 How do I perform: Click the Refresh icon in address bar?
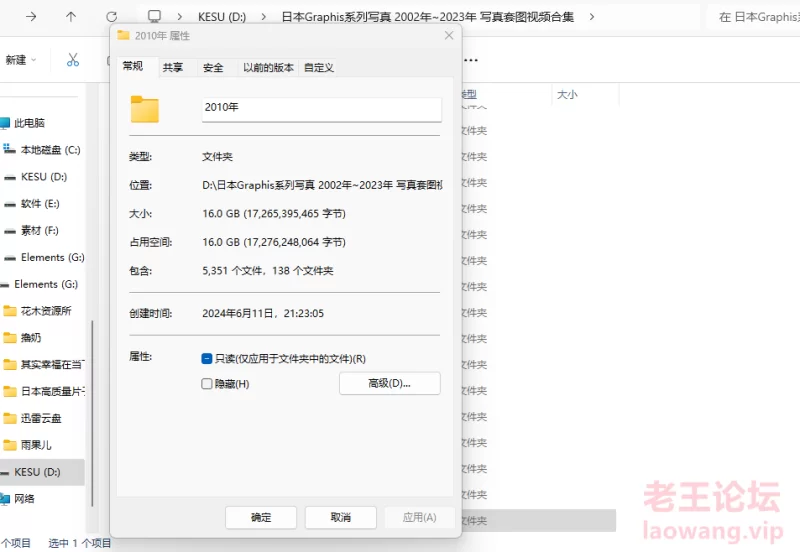pyautogui.click(x=111, y=17)
